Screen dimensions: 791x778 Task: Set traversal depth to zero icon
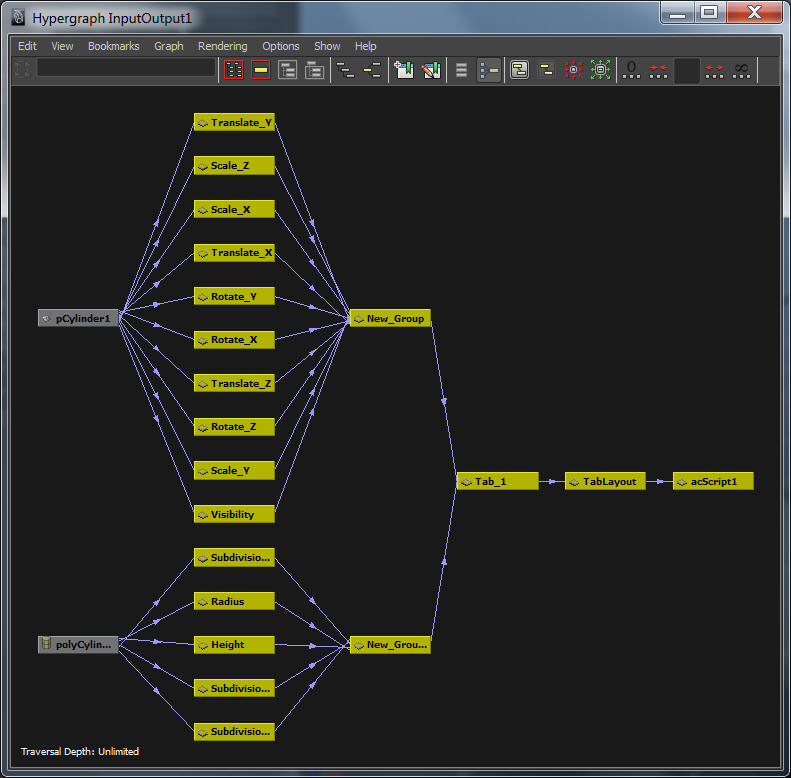pyautogui.click(x=632, y=70)
